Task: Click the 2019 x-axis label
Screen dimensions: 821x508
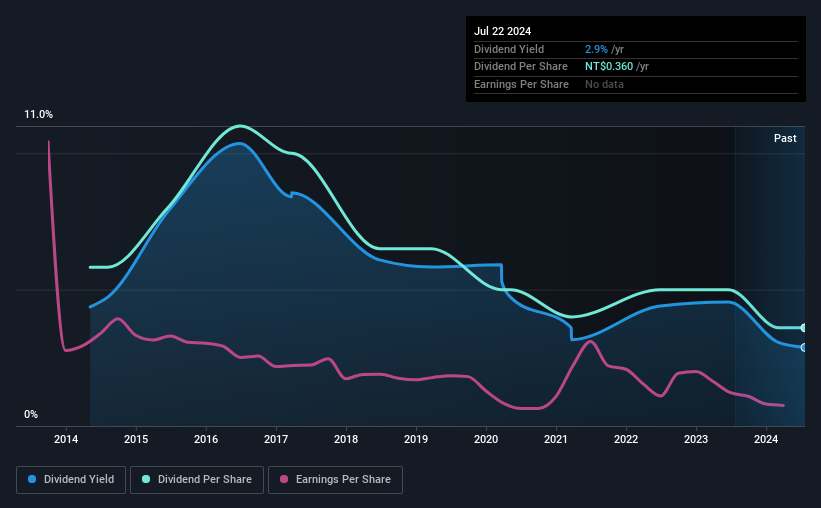Action: tap(416, 439)
